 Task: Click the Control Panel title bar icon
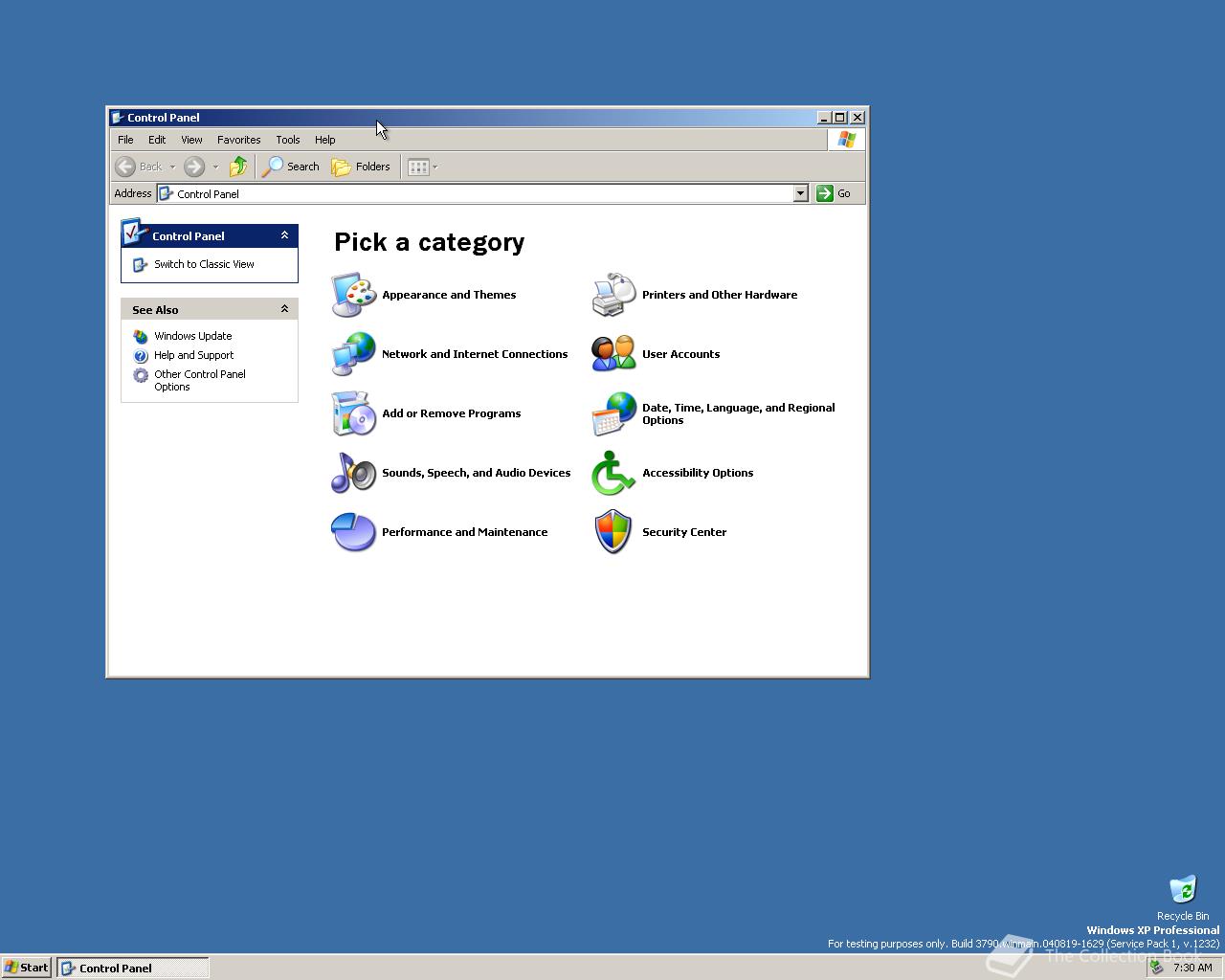[118, 118]
